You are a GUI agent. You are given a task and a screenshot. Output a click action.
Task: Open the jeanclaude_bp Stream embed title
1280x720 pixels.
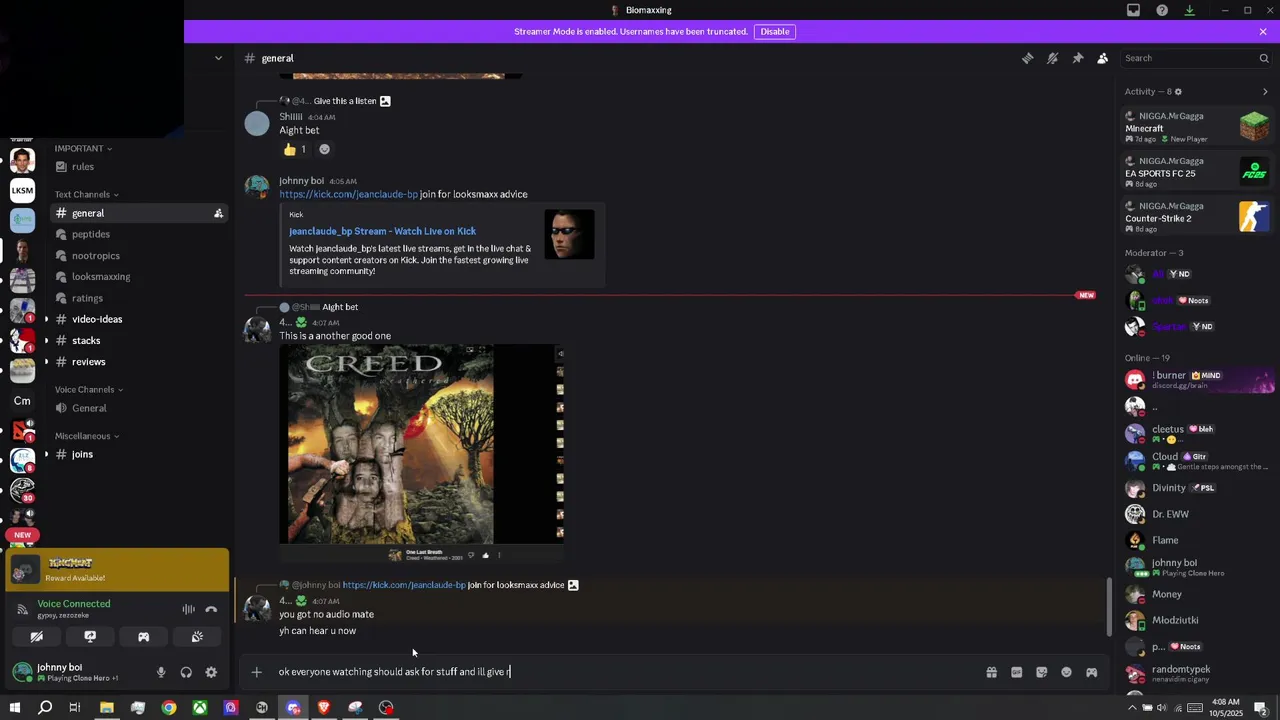[x=382, y=231]
